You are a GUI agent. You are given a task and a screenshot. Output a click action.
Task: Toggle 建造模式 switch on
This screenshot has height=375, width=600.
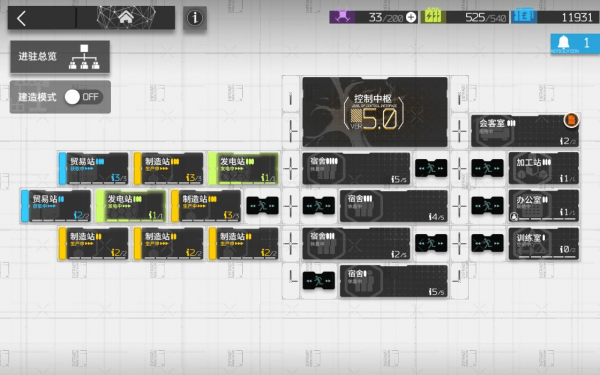[83, 97]
